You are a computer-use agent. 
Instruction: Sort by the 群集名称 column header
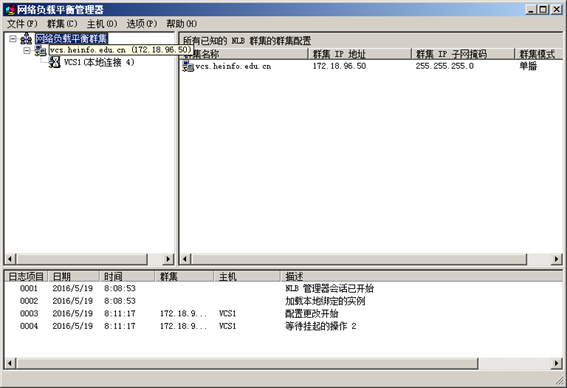[244, 54]
